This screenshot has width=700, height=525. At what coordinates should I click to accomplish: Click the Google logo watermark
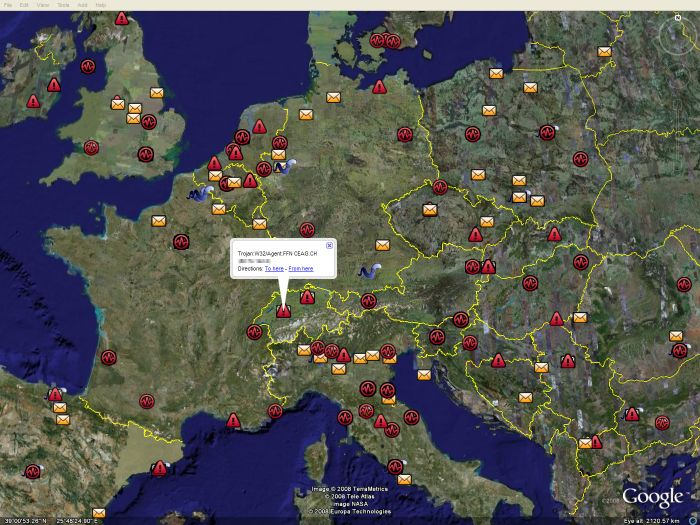652,497
